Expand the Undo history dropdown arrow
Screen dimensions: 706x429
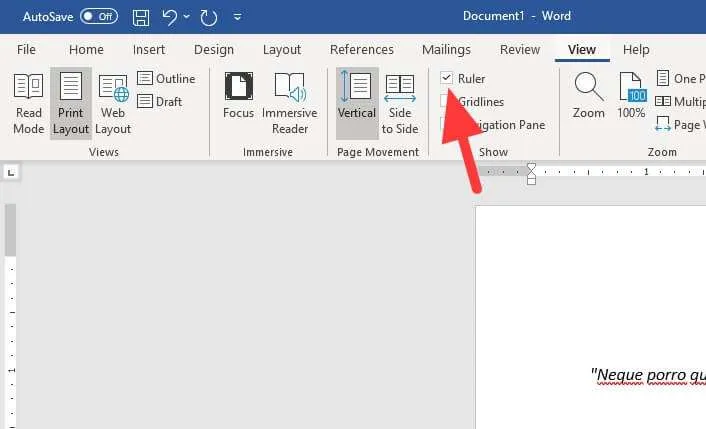point(186,17)
